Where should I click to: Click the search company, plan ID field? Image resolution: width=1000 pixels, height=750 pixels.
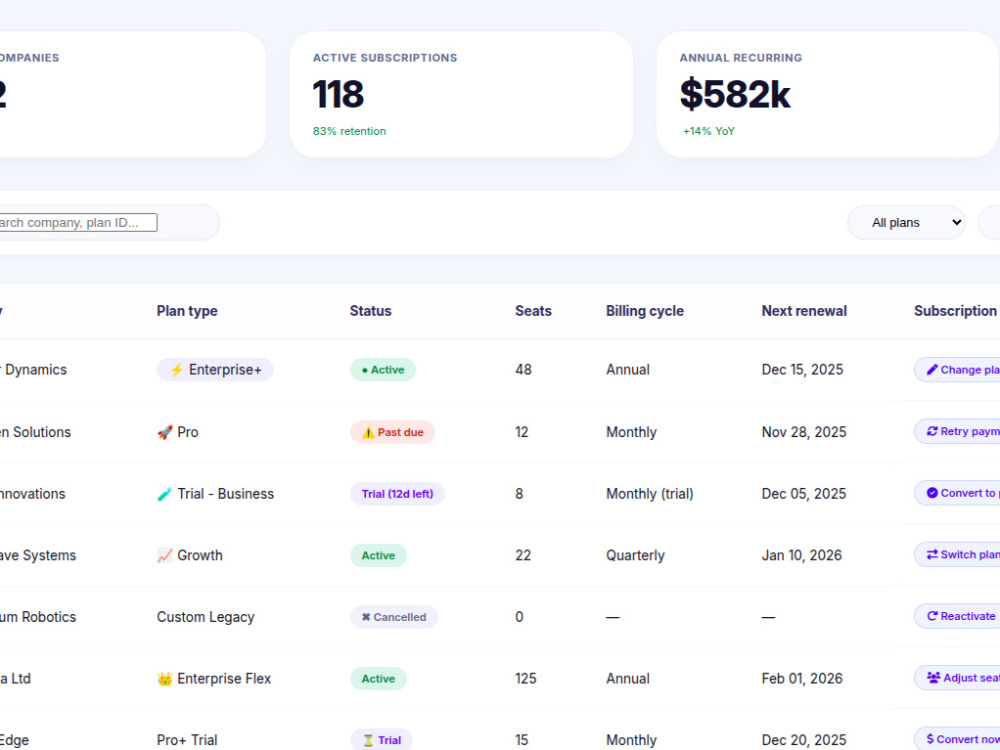(78, 223)
